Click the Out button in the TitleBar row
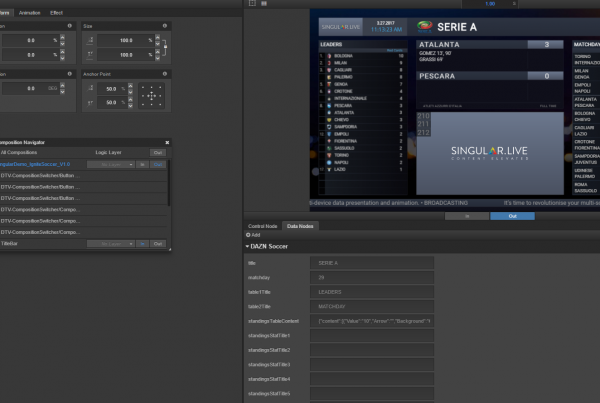 point(158,244)
